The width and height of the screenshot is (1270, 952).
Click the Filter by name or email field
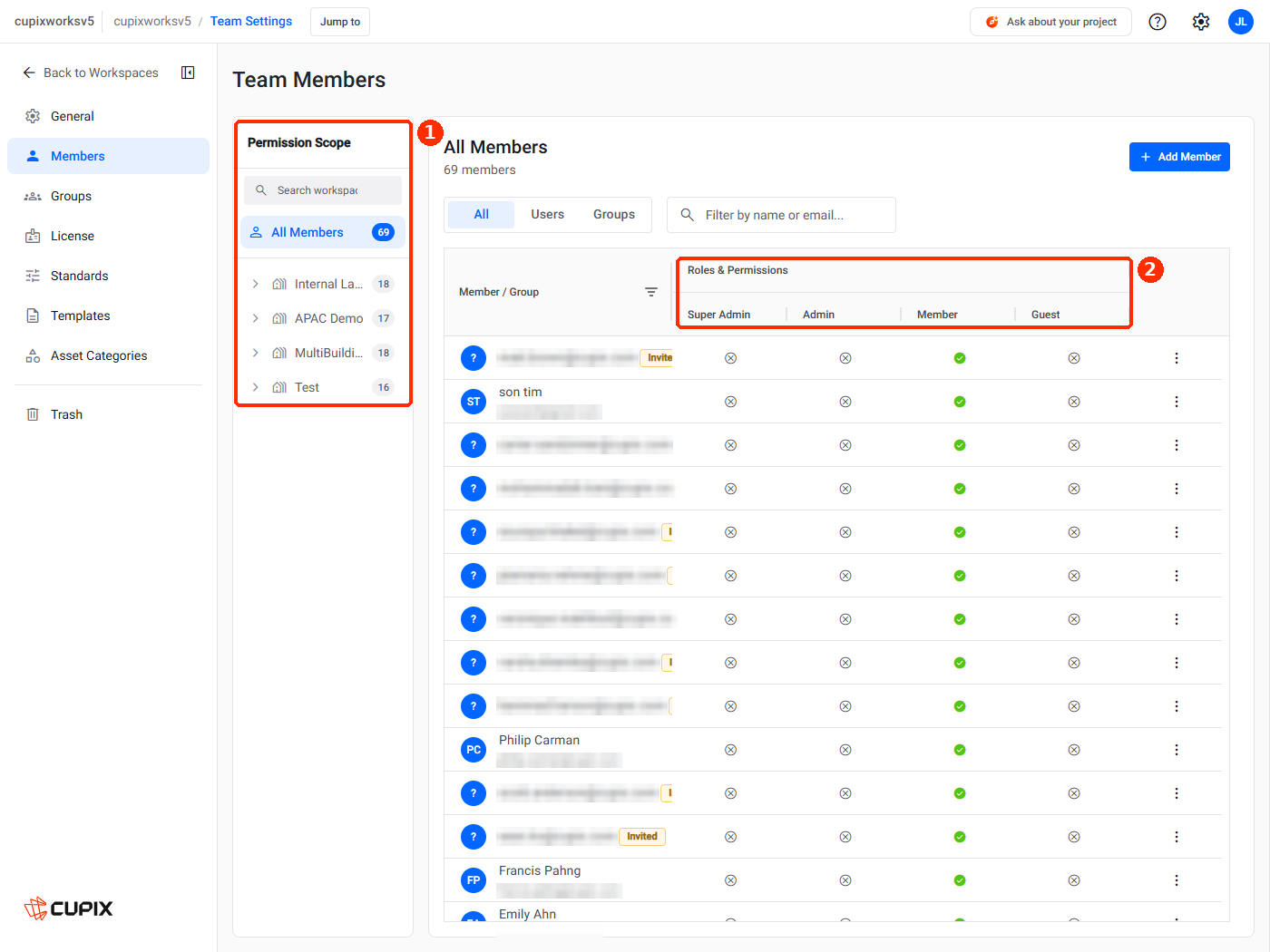(781, 215)
